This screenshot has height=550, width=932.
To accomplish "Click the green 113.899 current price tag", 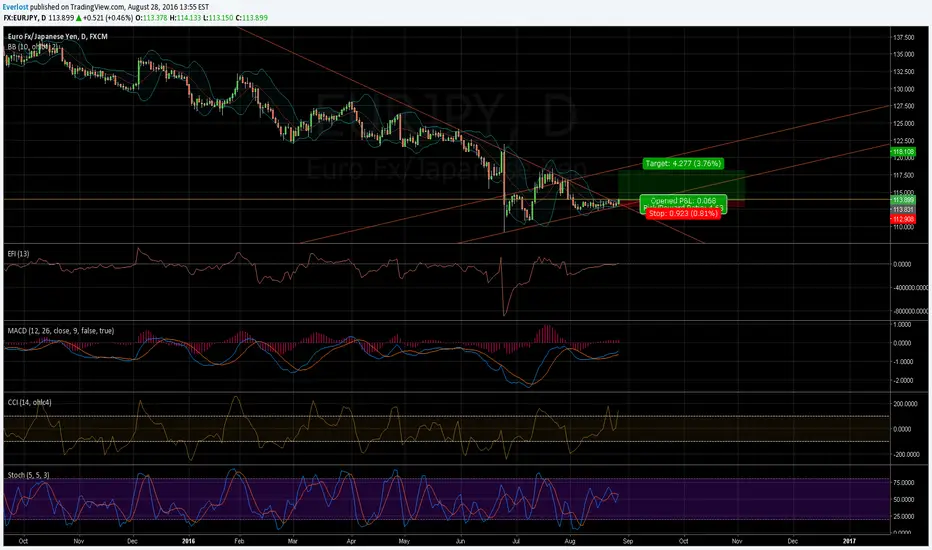I will [903, 200].
